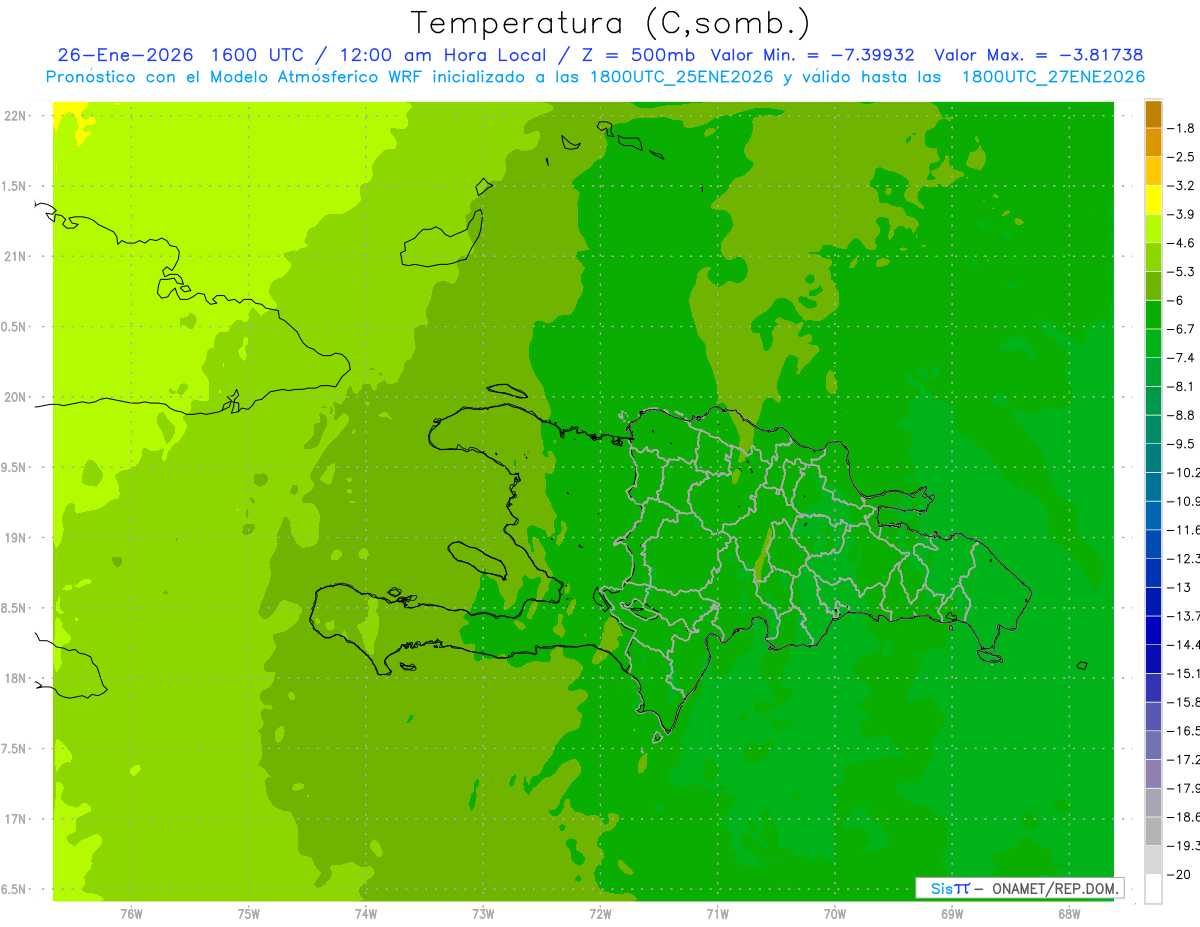Click the "-15.8" colorbar label
This screenshot has width=1200, height=927.
[x=1185, y=702]
